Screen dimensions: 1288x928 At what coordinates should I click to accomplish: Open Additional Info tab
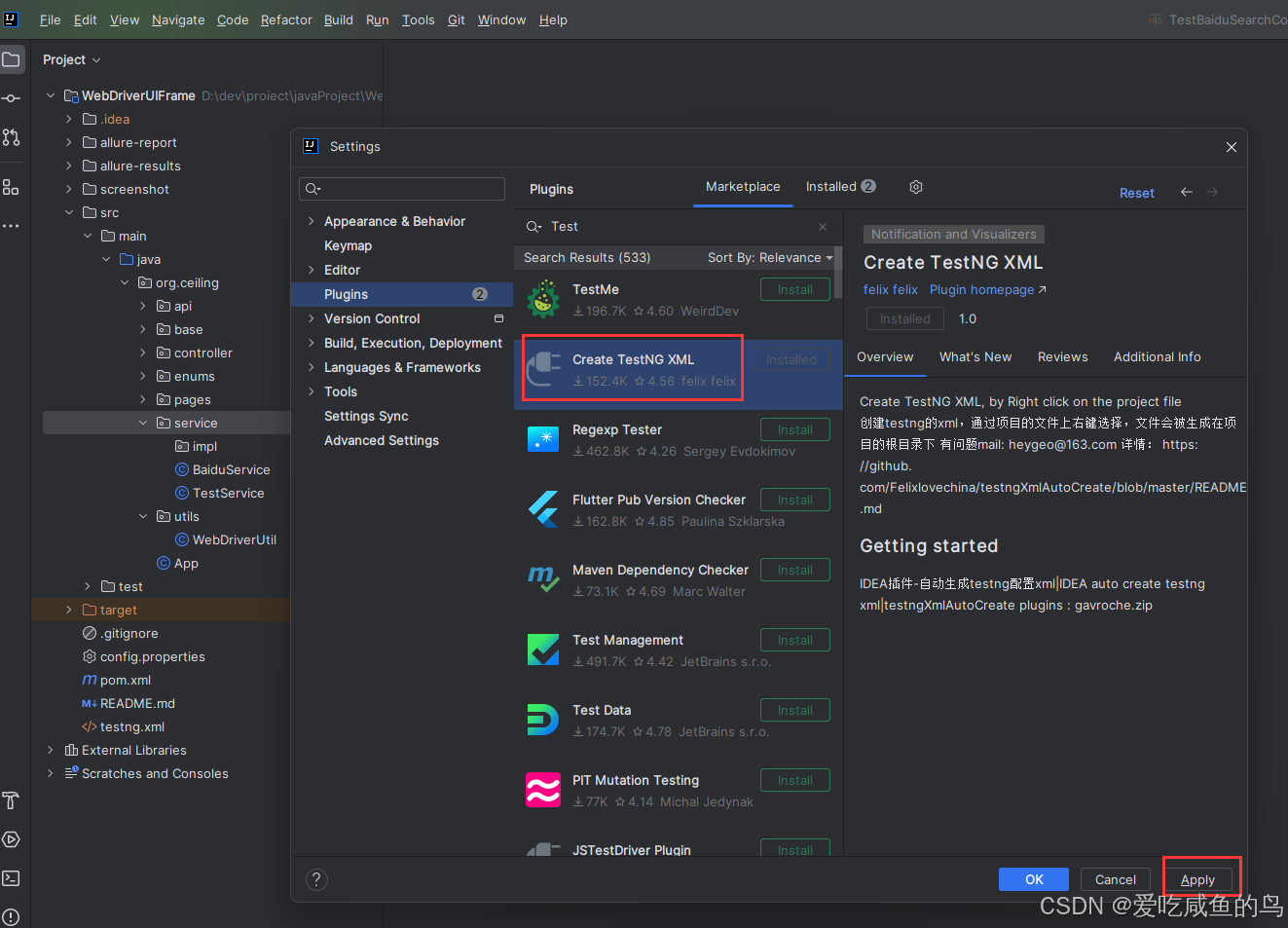1158,357
